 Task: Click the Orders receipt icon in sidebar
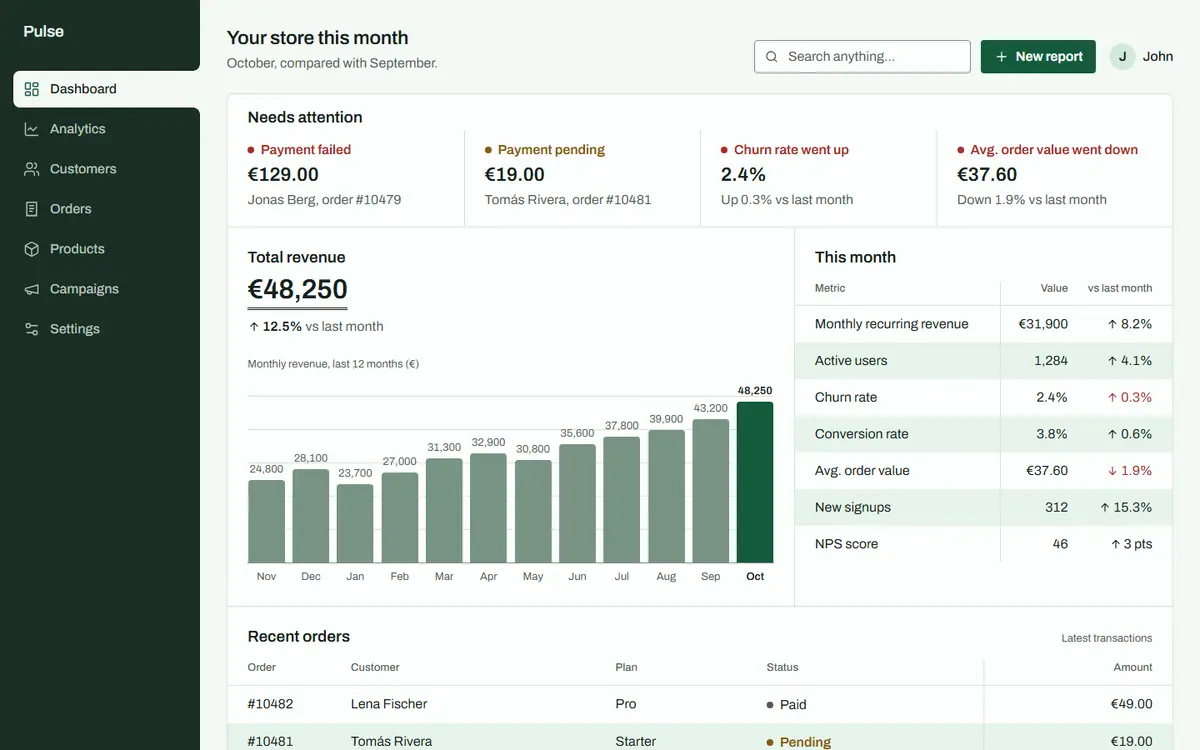coord(32,209)
